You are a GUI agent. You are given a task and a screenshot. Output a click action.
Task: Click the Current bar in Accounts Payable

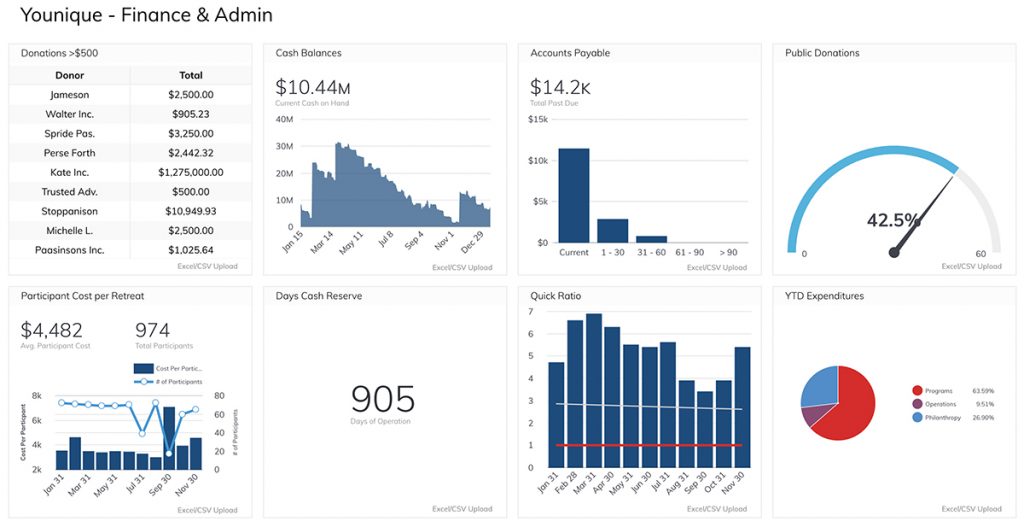[573, 195]
